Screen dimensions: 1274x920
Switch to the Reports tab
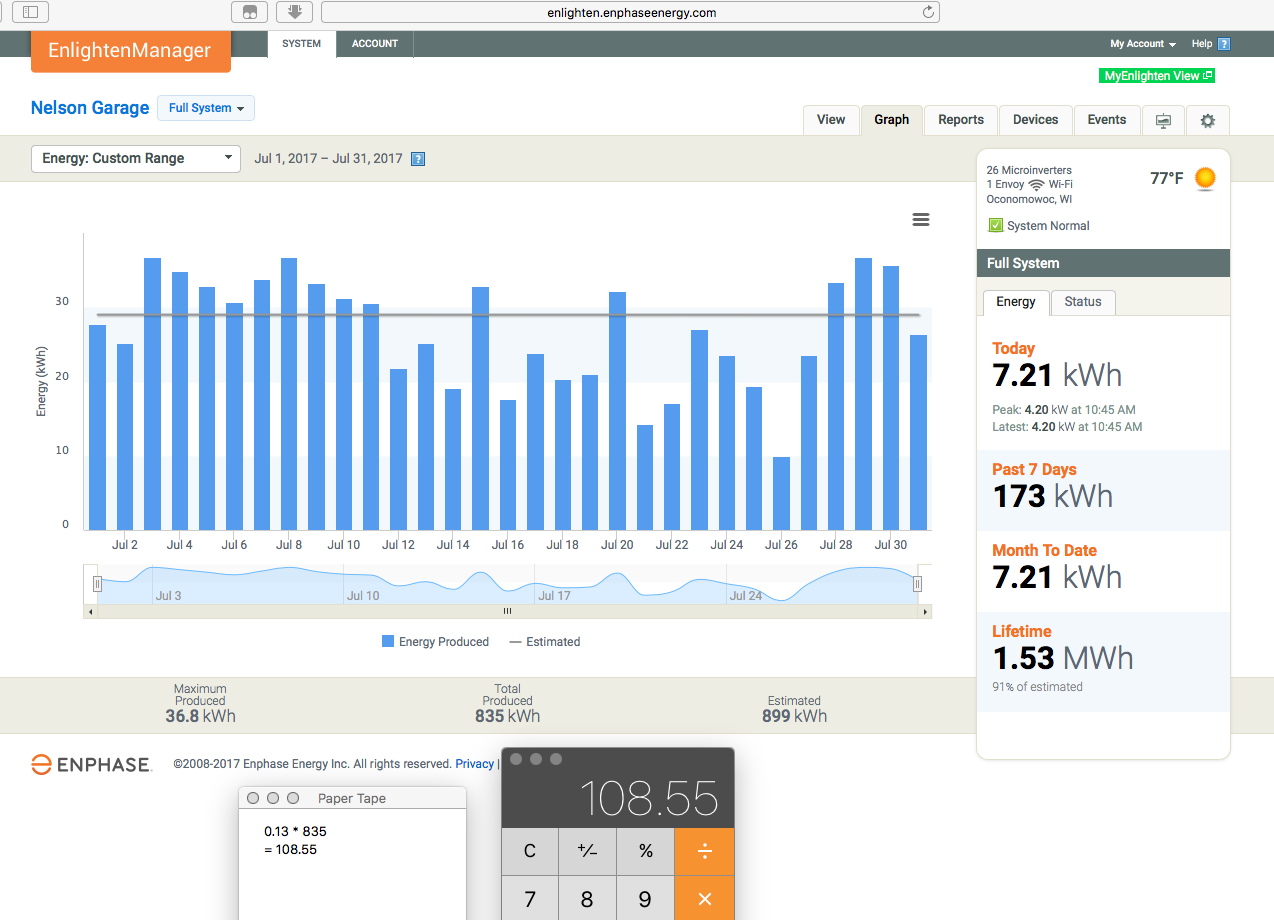tap(960, 120)
